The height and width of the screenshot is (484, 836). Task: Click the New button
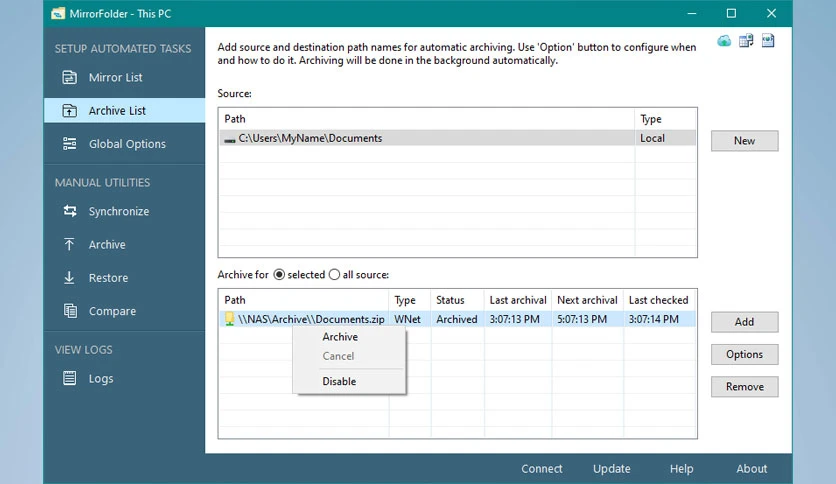(744, 141)
